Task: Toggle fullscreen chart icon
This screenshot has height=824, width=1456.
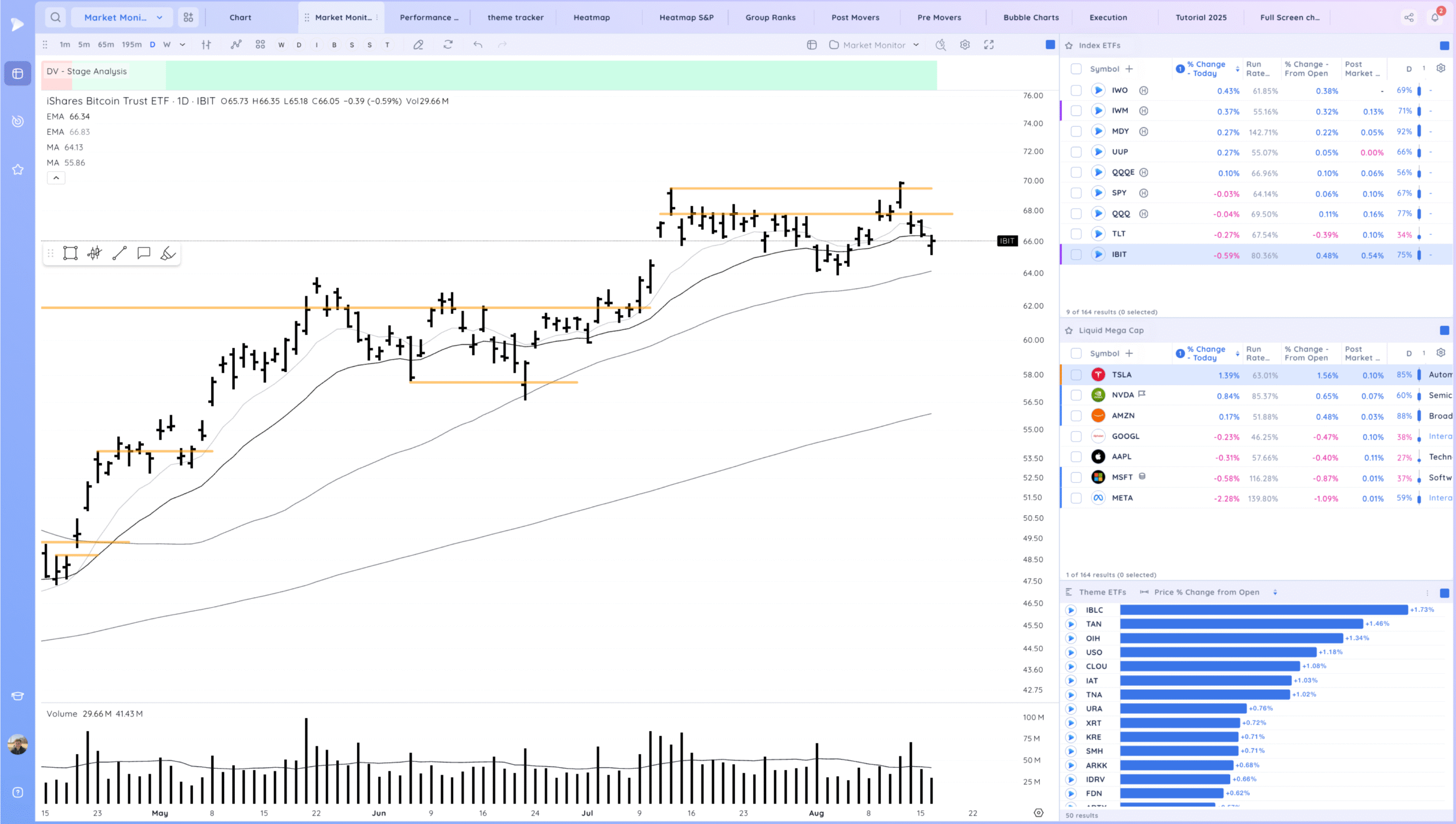Action: [989, 45]
